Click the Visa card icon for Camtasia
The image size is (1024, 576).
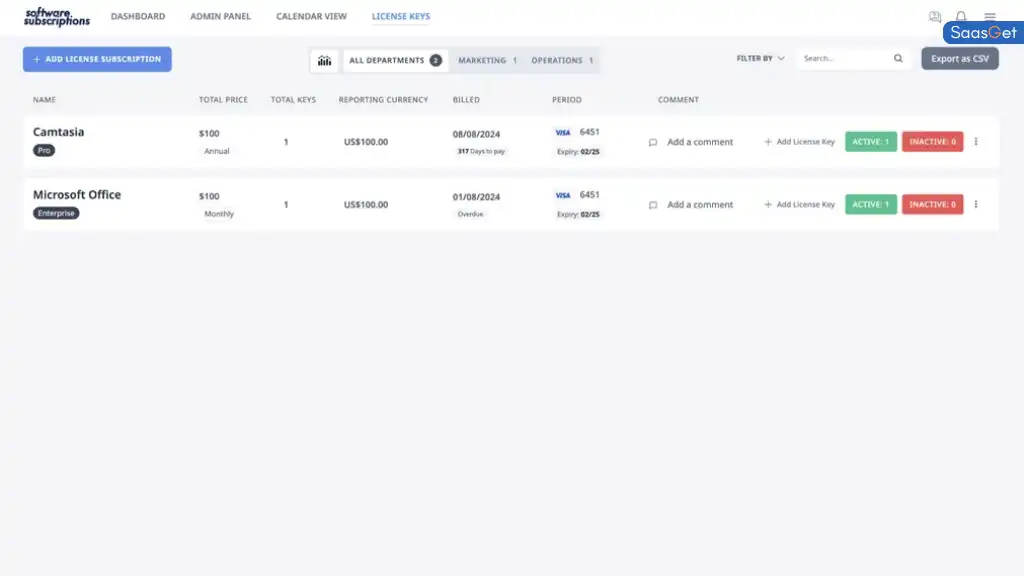coord(563,131)
